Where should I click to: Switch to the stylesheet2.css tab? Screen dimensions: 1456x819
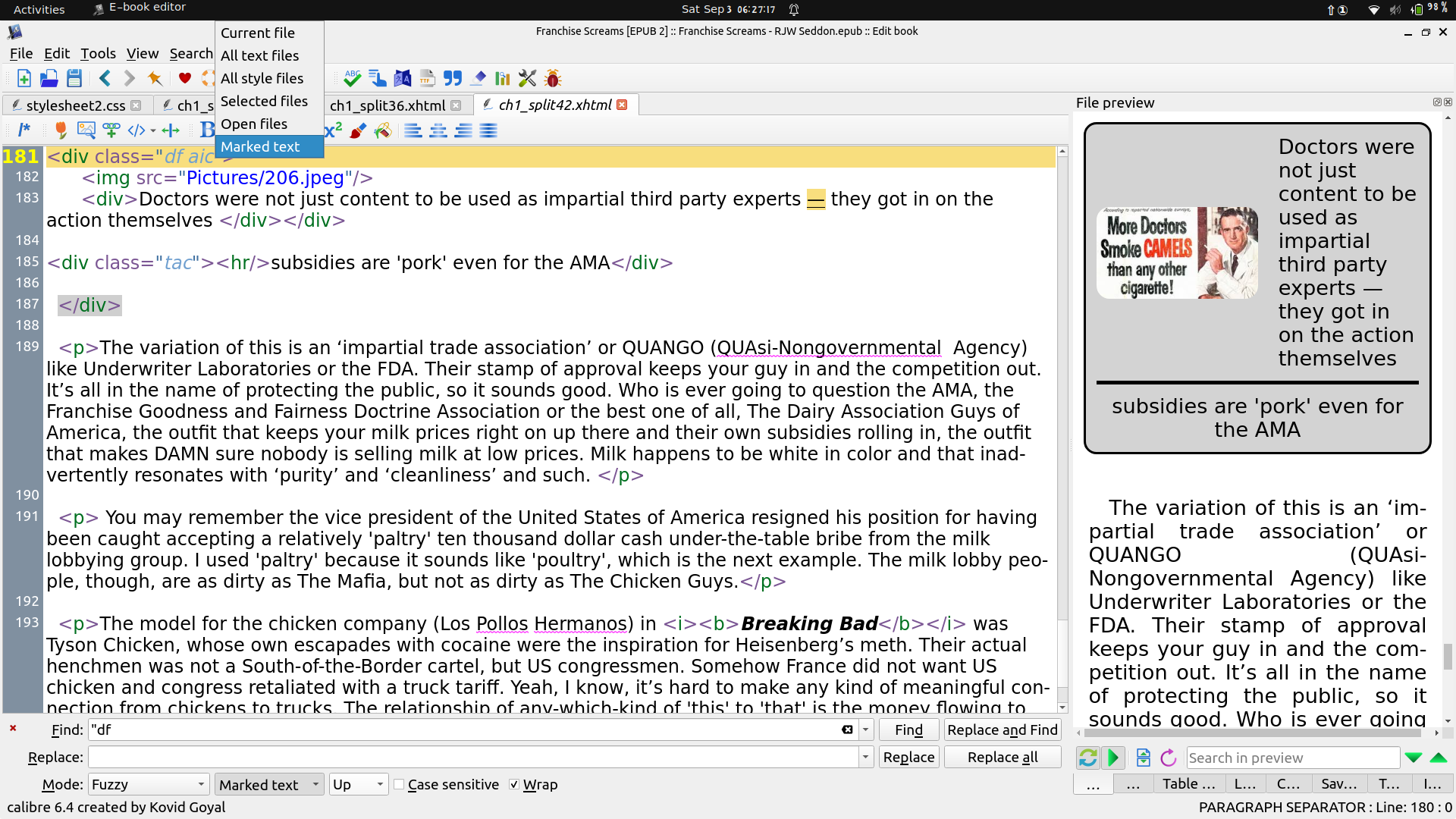pos(75,105)
